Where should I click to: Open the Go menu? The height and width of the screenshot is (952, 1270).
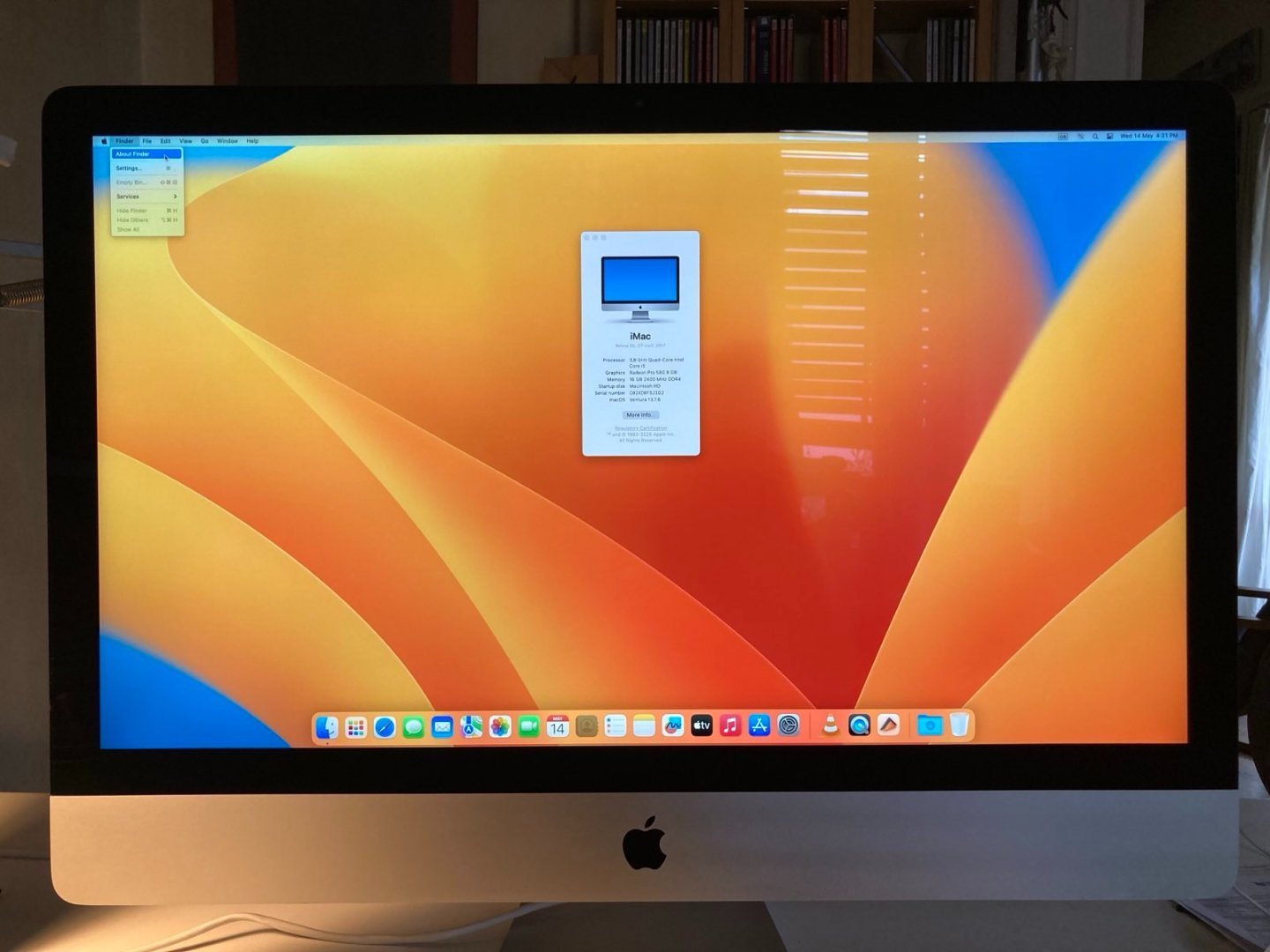[x=205, y=141]
